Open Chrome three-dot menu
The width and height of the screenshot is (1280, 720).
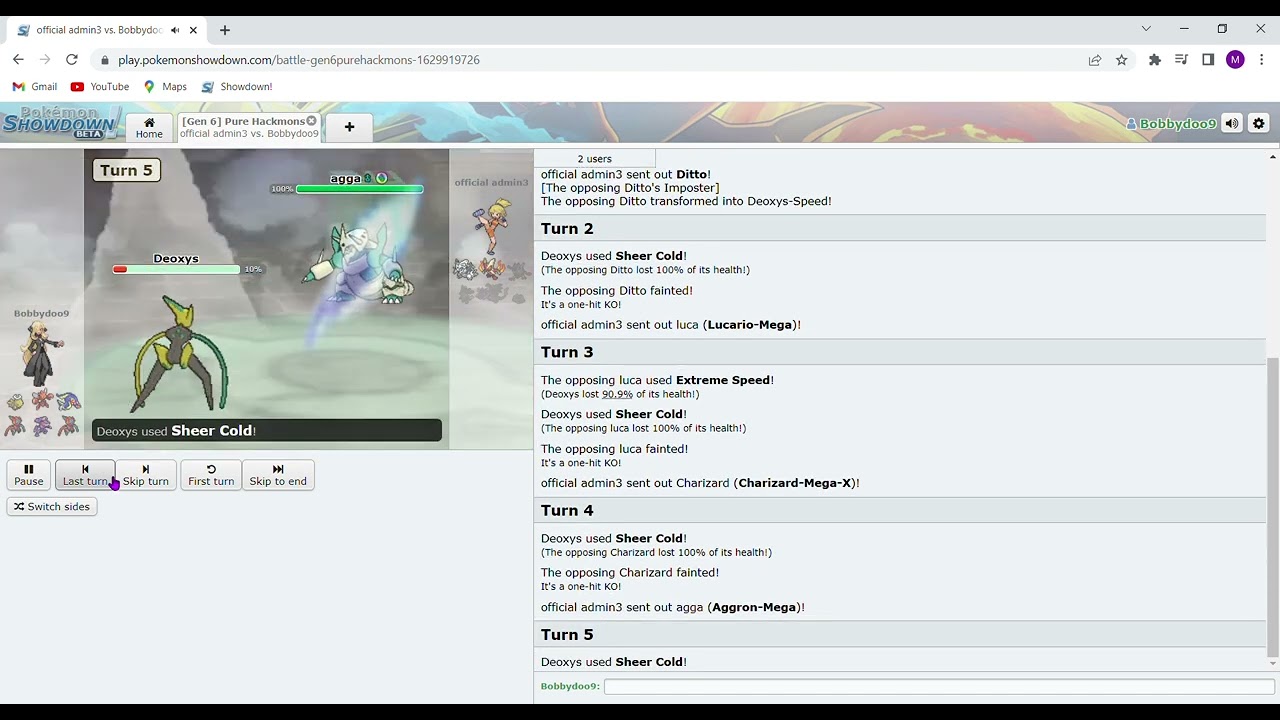tap(1262, 60)
